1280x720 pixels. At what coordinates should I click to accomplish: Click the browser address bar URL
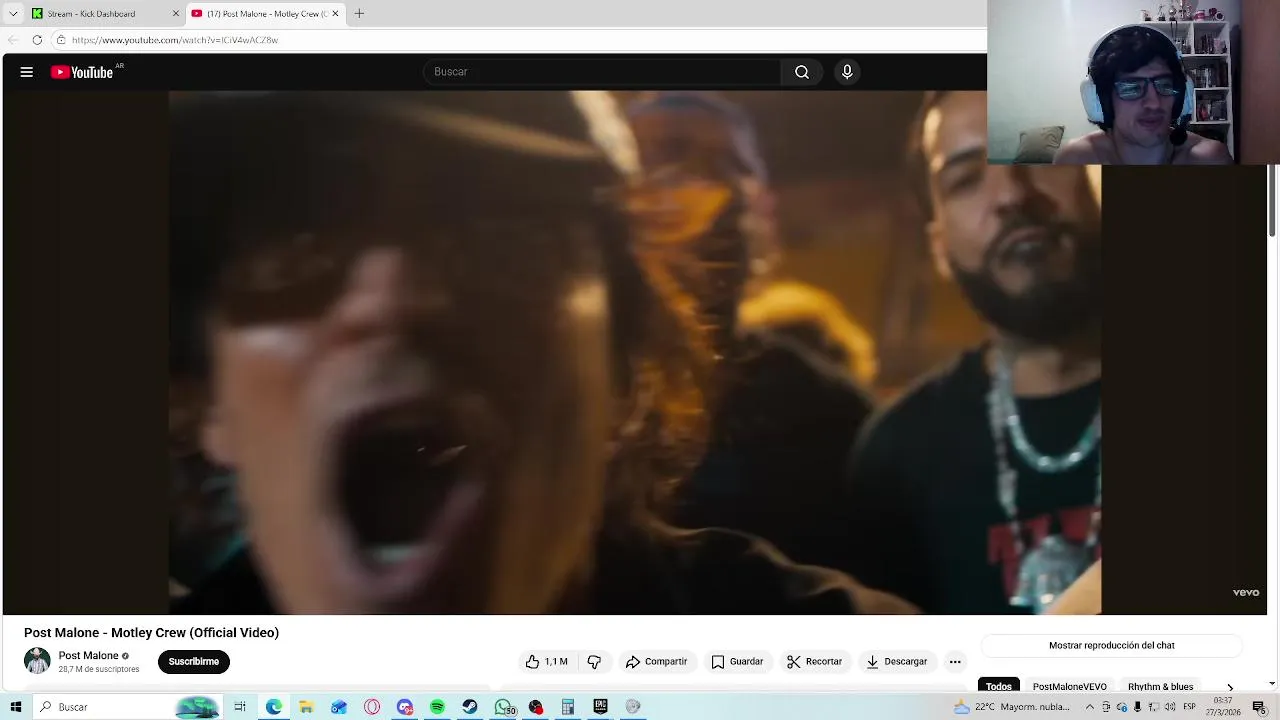pyautogui.click(x=175, y=40)
